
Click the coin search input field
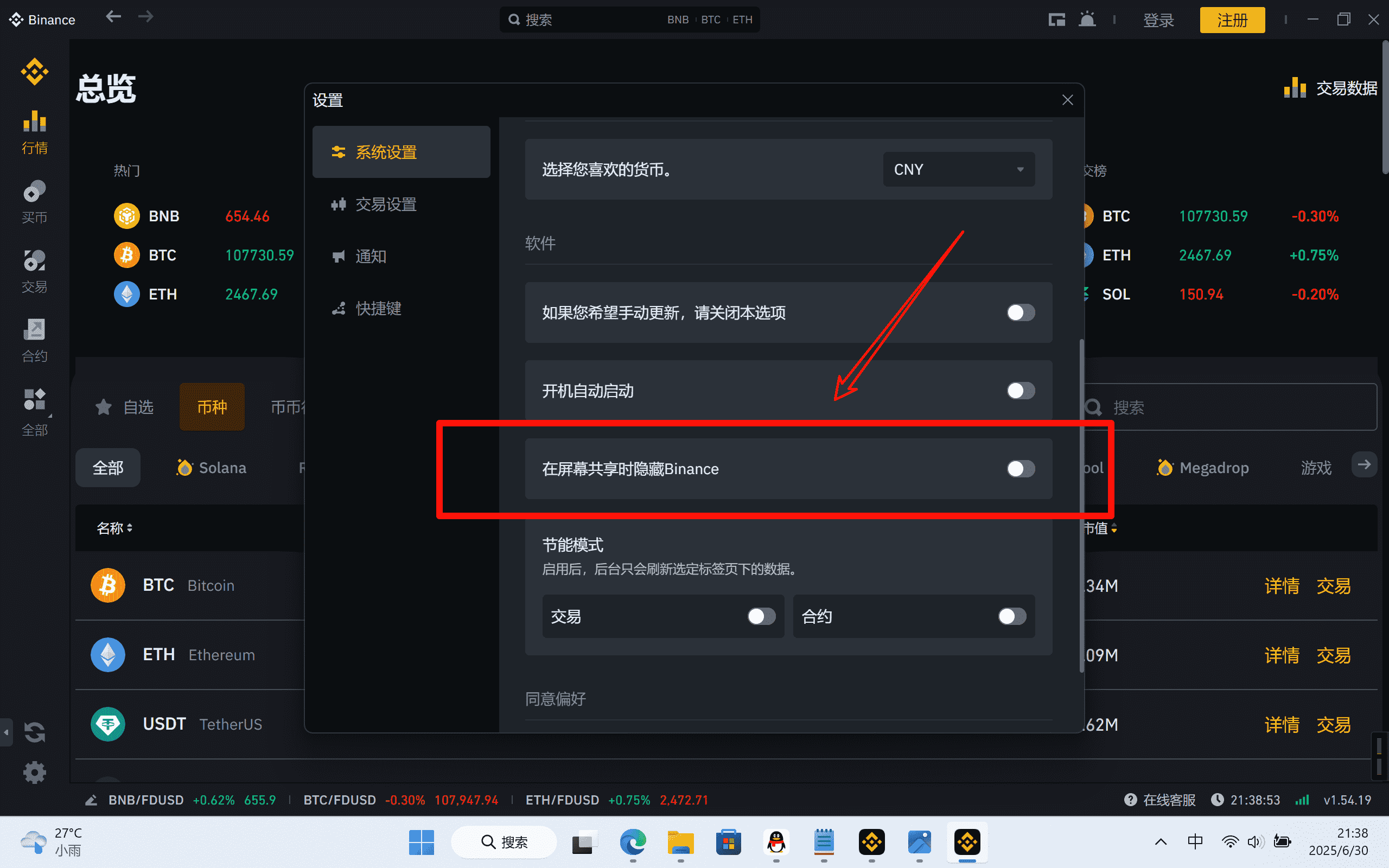1228,407
